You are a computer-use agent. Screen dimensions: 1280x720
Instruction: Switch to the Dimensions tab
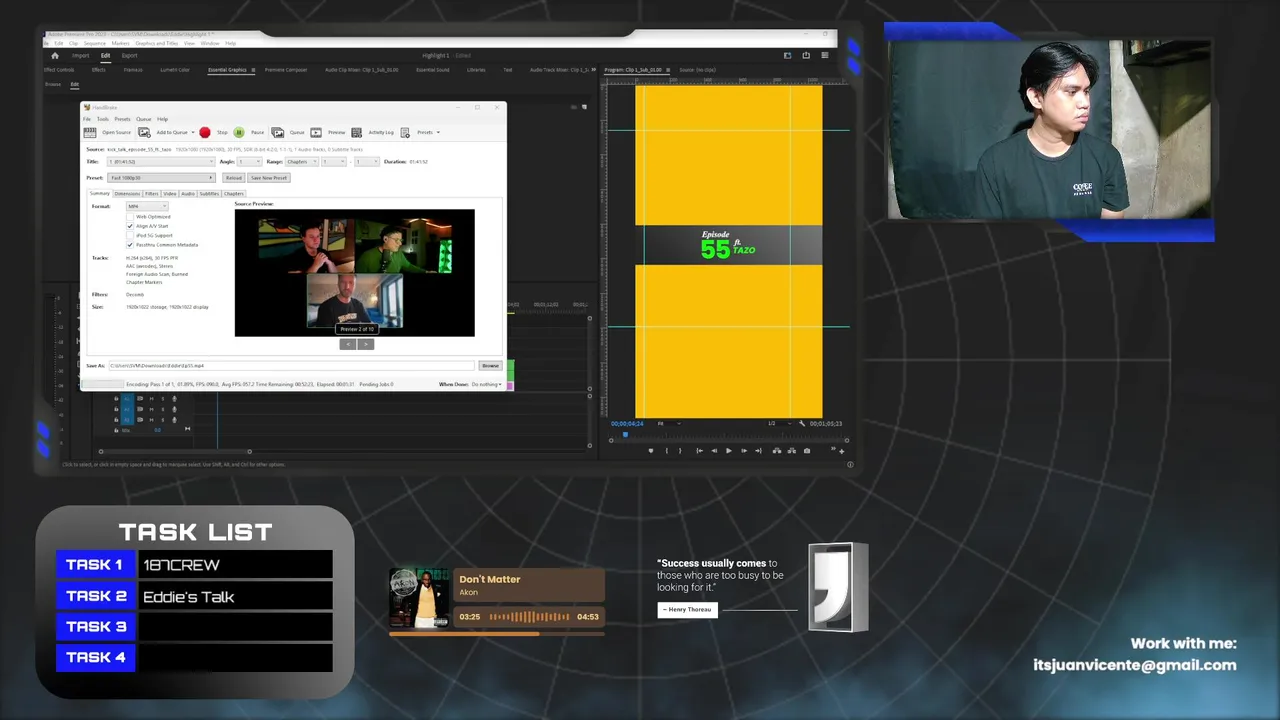click(127, 194)
